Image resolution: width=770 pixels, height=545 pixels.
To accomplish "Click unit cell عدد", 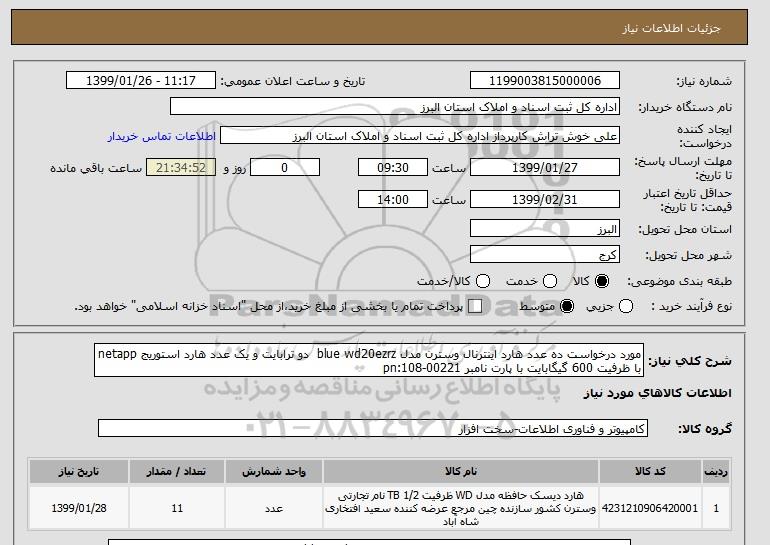I will coord(274,508).
